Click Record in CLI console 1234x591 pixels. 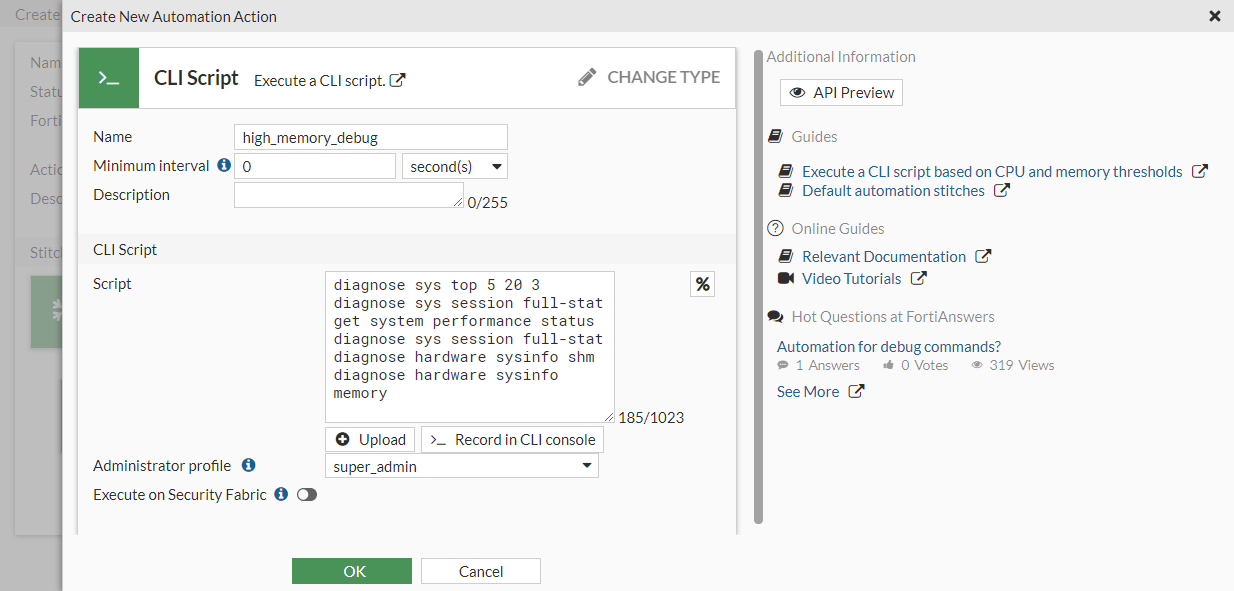[511, 439]
